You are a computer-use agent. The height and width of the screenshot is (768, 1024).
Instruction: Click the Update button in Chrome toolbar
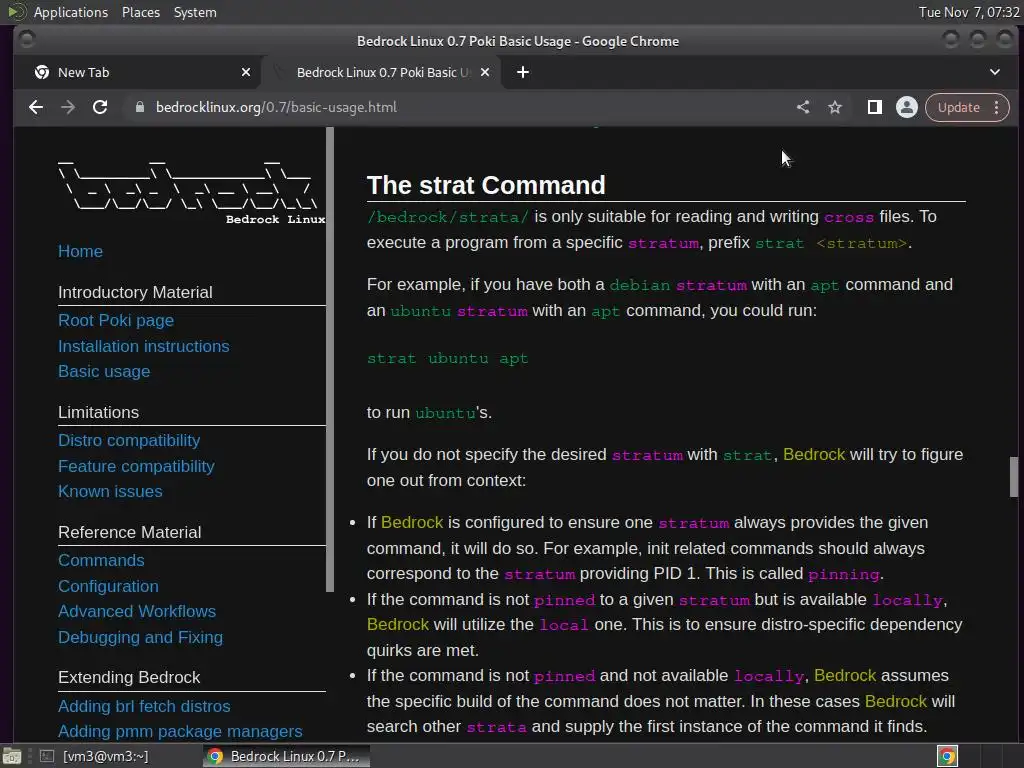959,107
